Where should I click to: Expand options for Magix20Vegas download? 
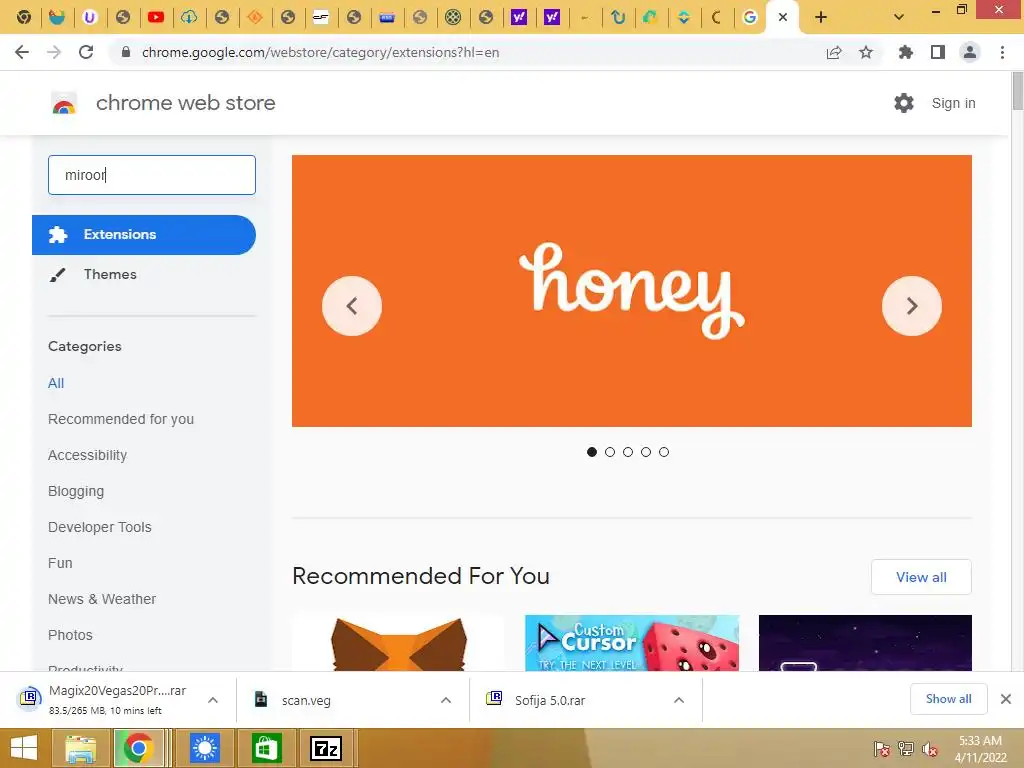tap(213, 700)
